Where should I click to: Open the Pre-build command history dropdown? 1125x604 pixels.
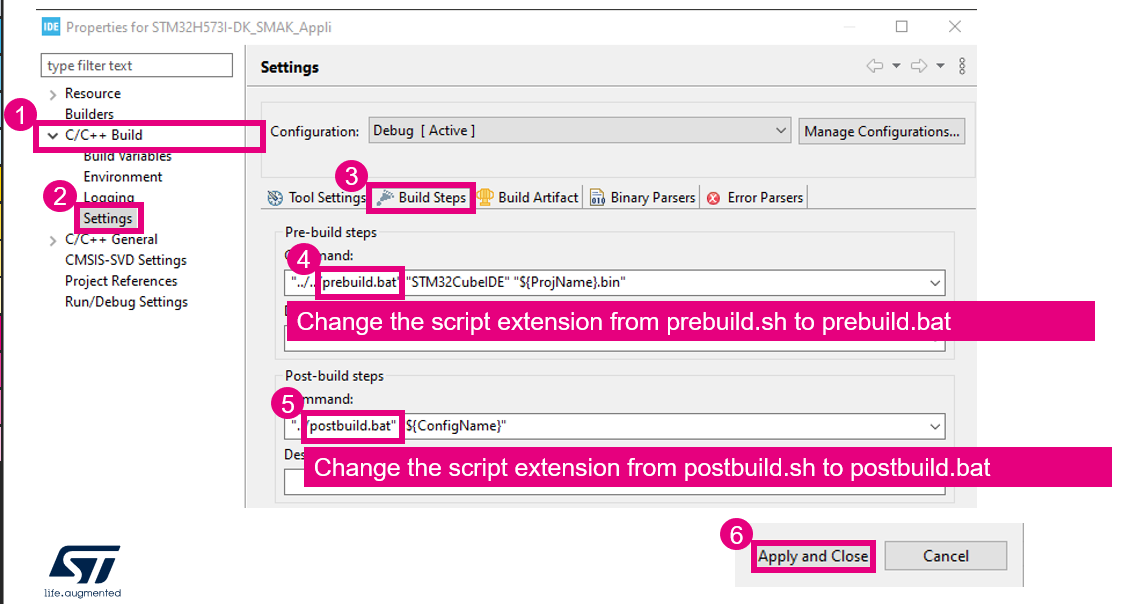[933, 282]
